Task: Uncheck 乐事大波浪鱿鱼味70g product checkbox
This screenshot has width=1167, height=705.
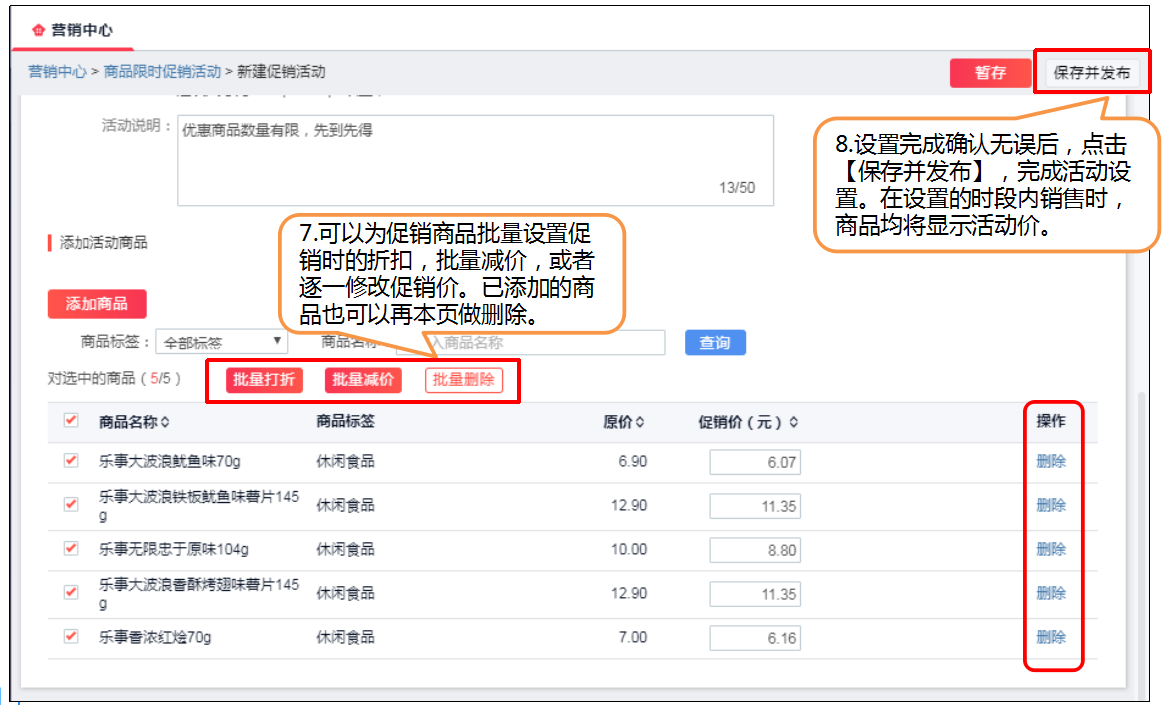Action: click(x=70, y=462)
